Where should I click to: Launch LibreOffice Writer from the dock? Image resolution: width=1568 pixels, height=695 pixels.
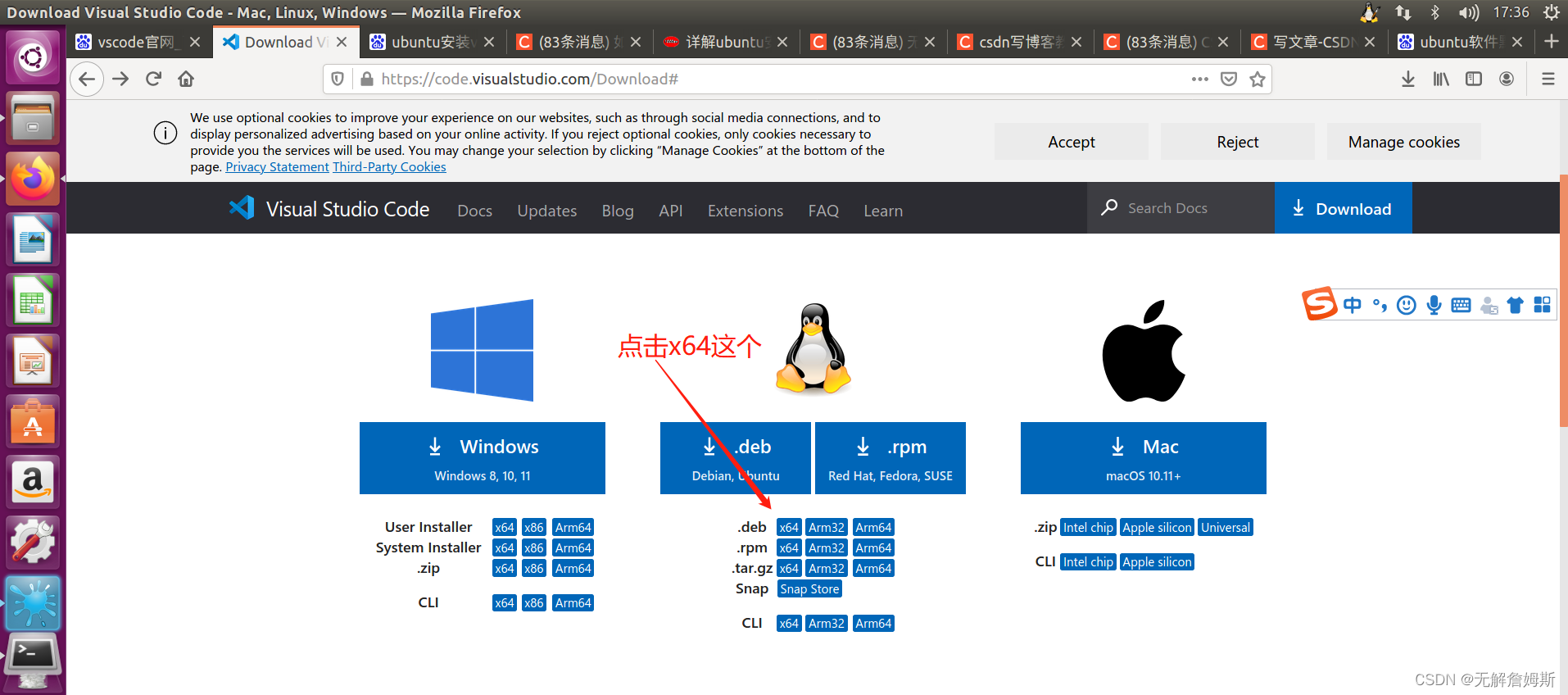(x=33, y=238)
